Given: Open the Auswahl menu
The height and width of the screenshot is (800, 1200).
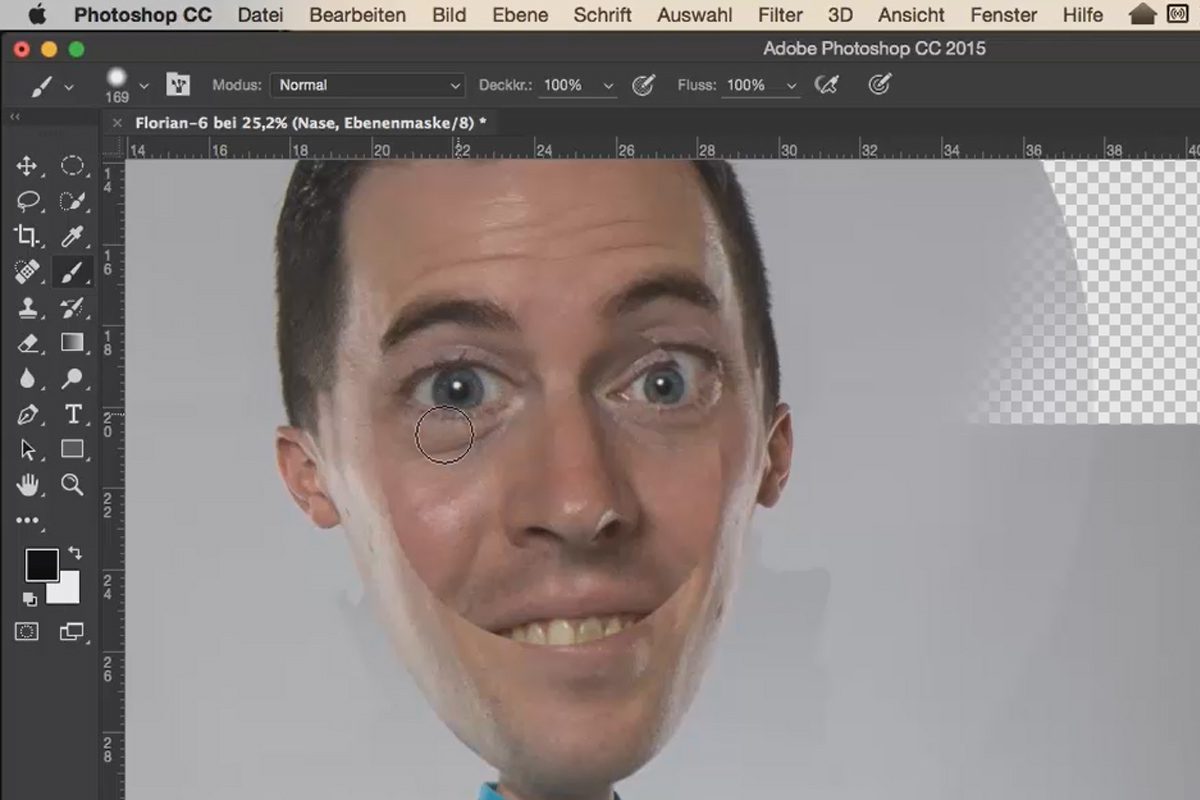Looking at the screenshot, I should [x=694, y=15].
